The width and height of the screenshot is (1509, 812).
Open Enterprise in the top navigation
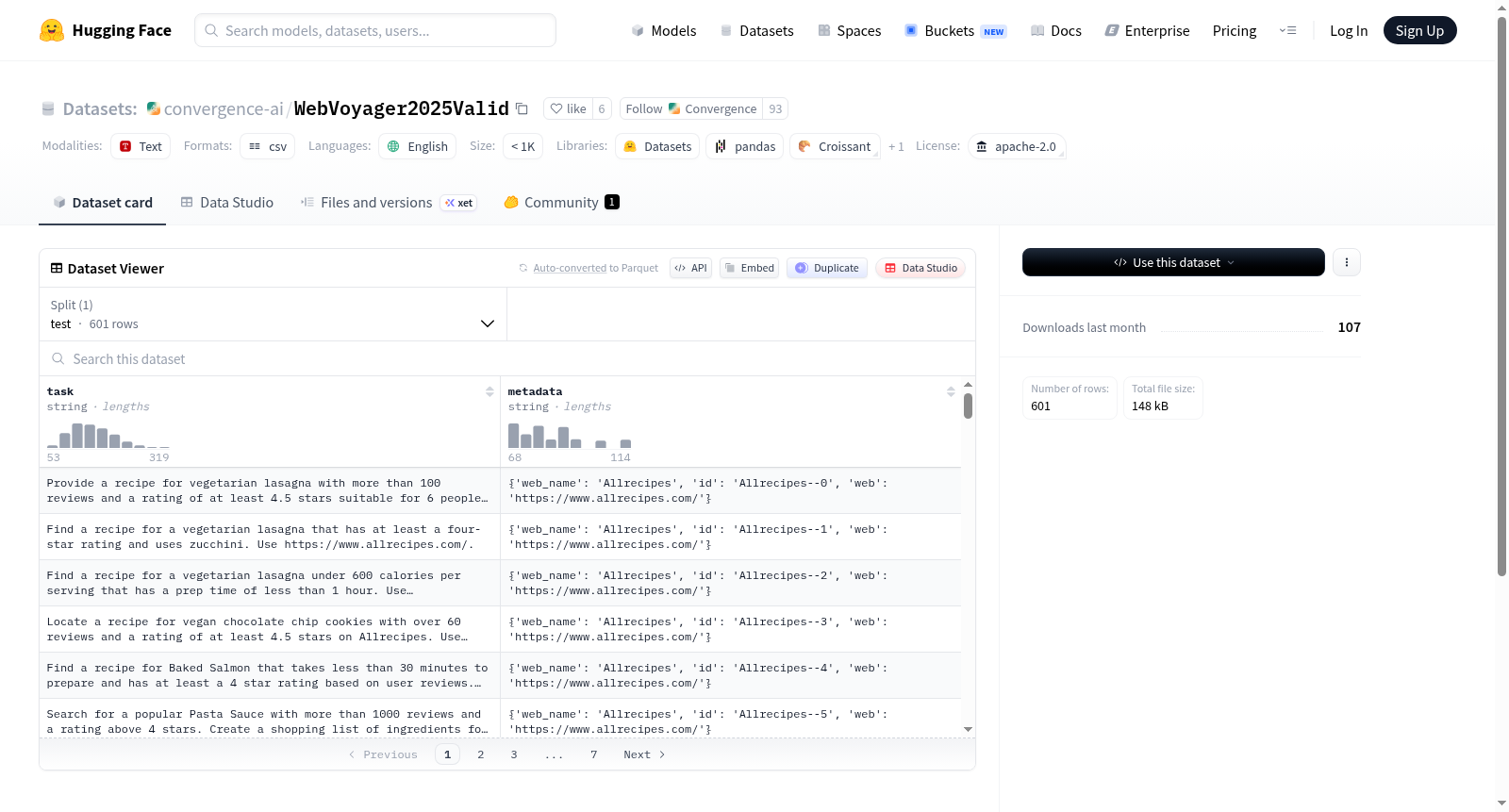click(1147, 30)
